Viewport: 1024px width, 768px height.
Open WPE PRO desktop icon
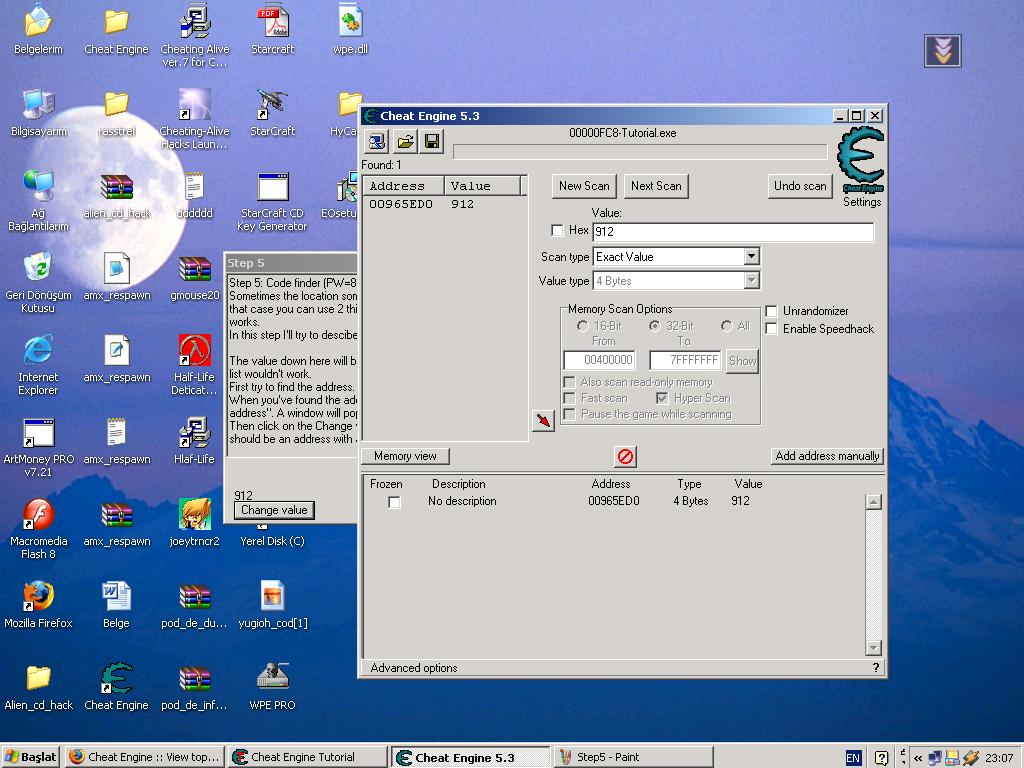pyautogui.click(x=272, y=677)
